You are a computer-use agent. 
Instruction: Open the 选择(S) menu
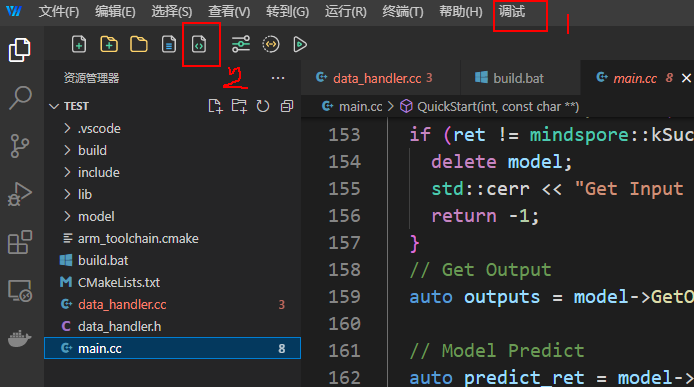point(172,12)
